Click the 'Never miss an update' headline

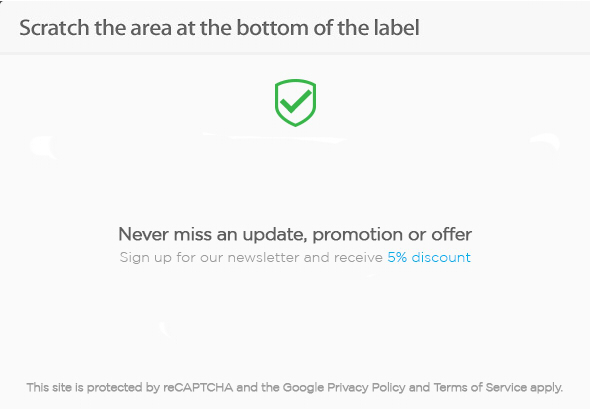(295, 235)
